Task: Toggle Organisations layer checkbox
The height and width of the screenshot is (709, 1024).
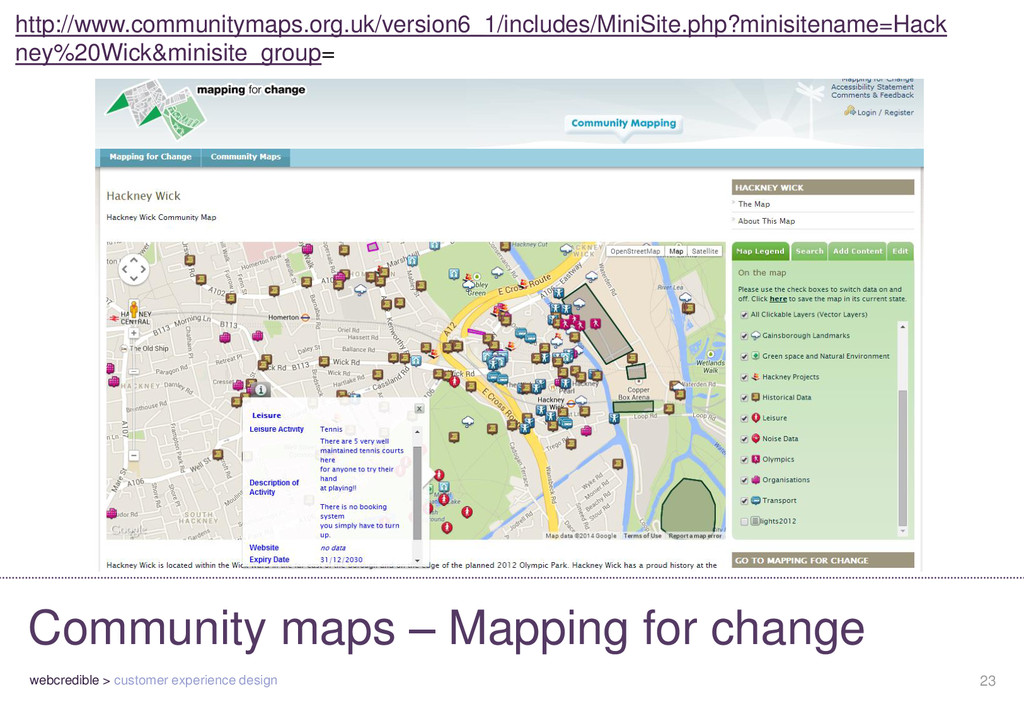Action: coord(744,481)
